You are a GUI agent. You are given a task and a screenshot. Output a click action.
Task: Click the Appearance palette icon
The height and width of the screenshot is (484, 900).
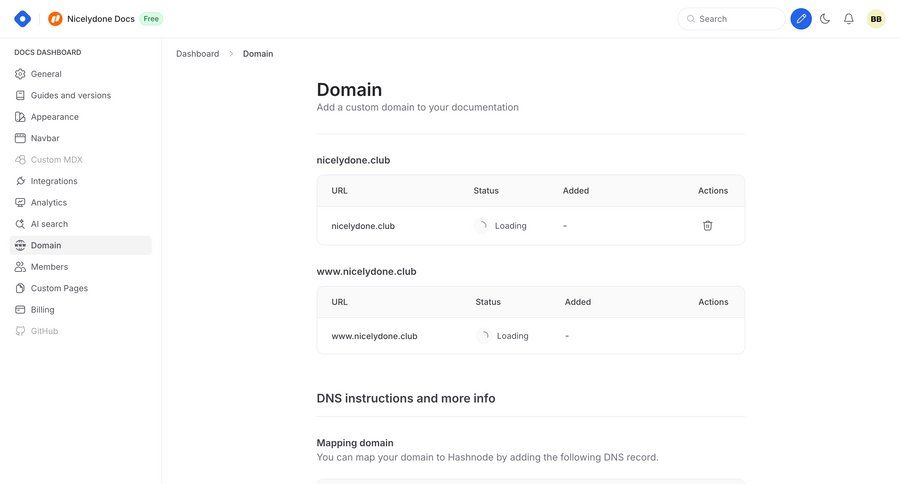click(x=20, y=117)
